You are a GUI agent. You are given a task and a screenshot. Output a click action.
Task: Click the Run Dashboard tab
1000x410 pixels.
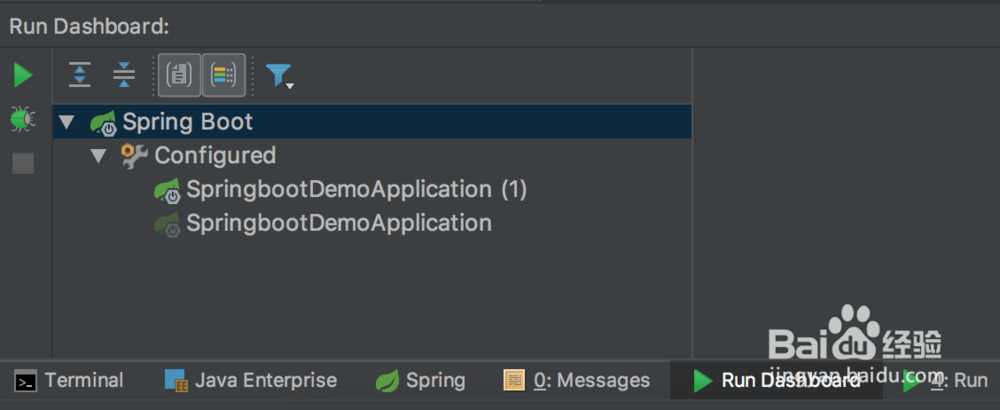[776, 381]
